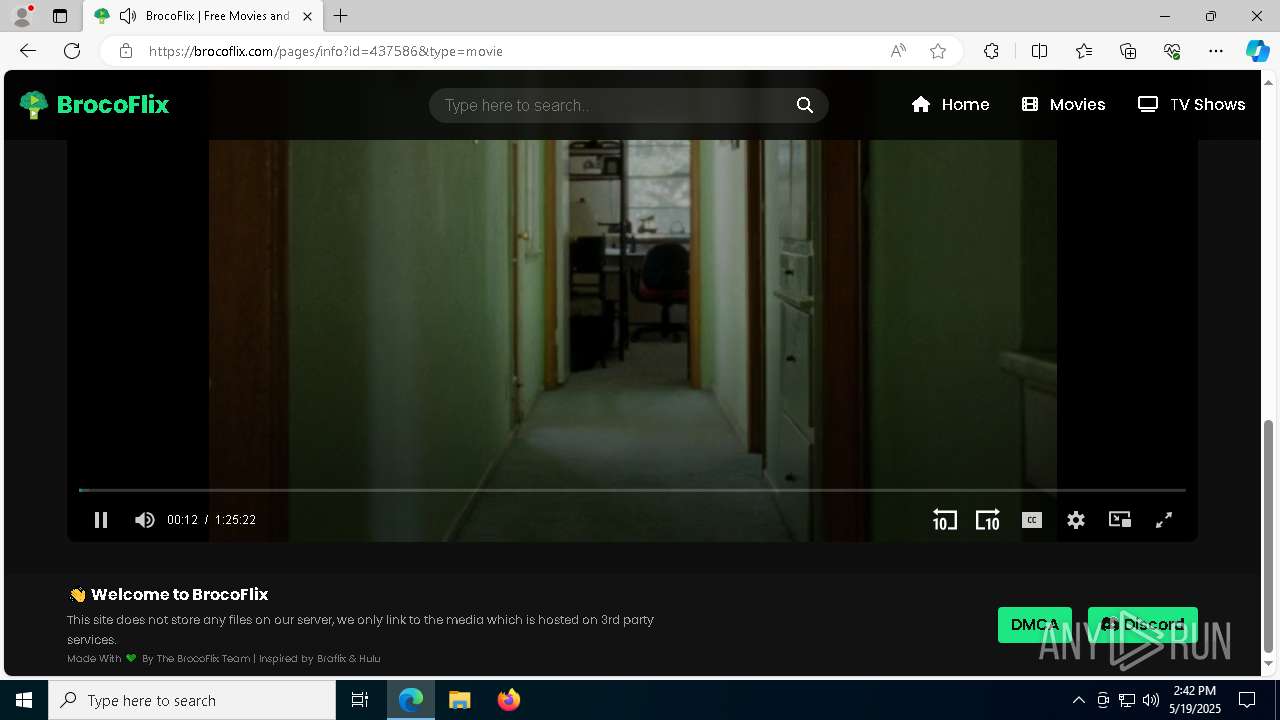The width and height of the screenshot is (1280, 720).
Task: Open the Read aloud feature
Action: click(x=898, y=51)
